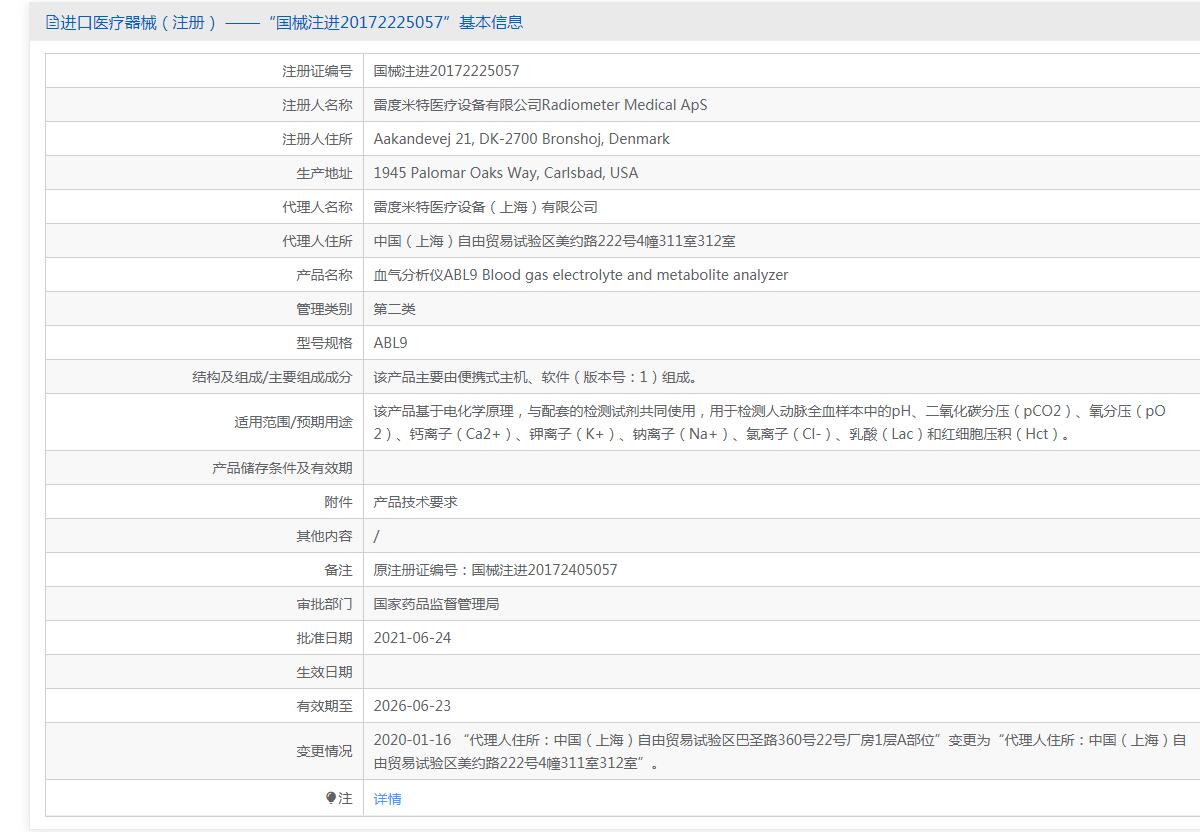Open the 详情 link
1200x832 pixels.
[387, 799]
